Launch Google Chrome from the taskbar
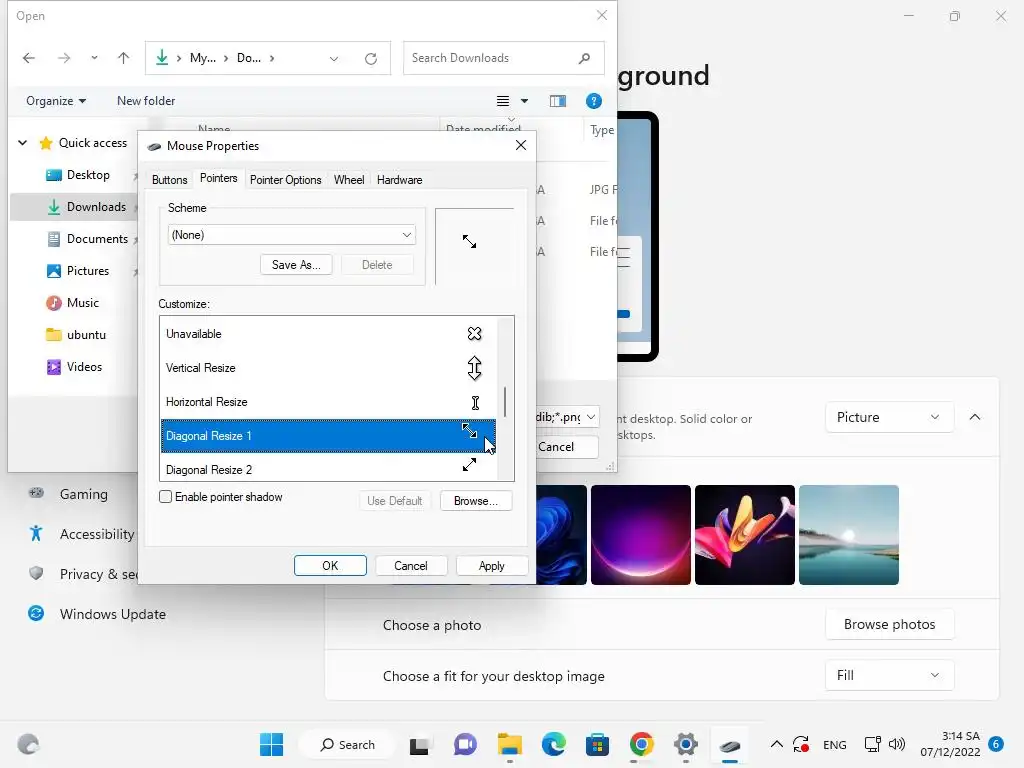 tap(642, 744)
